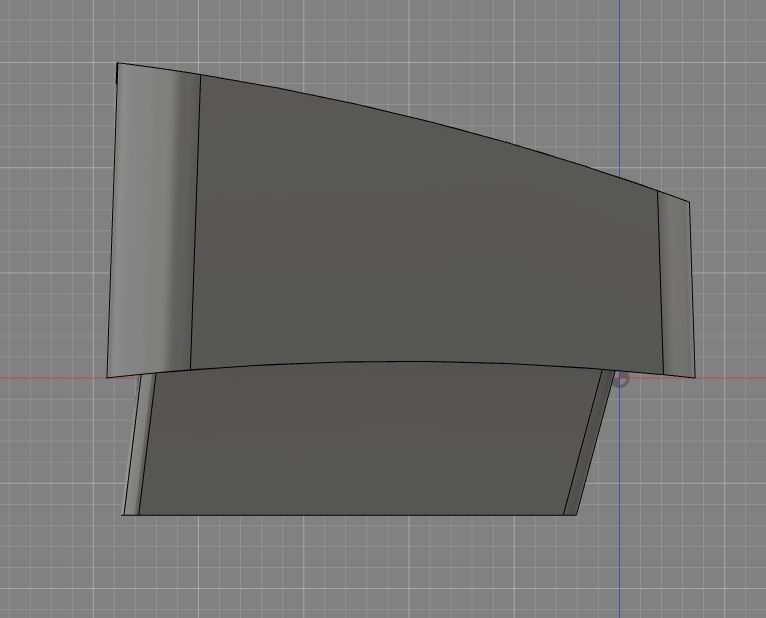Click the far-right outer edge of upper body
Screen dimensions: 766x618
coord(691,290)
